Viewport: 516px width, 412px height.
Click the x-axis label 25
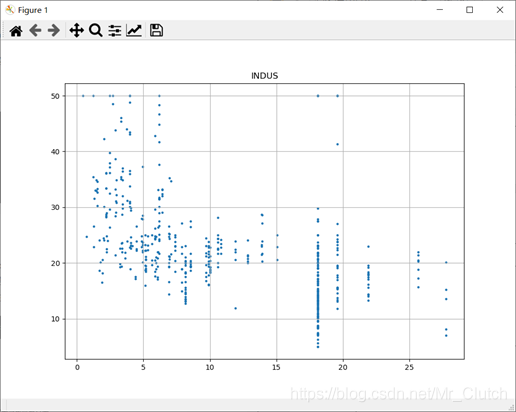click(409, 367)
